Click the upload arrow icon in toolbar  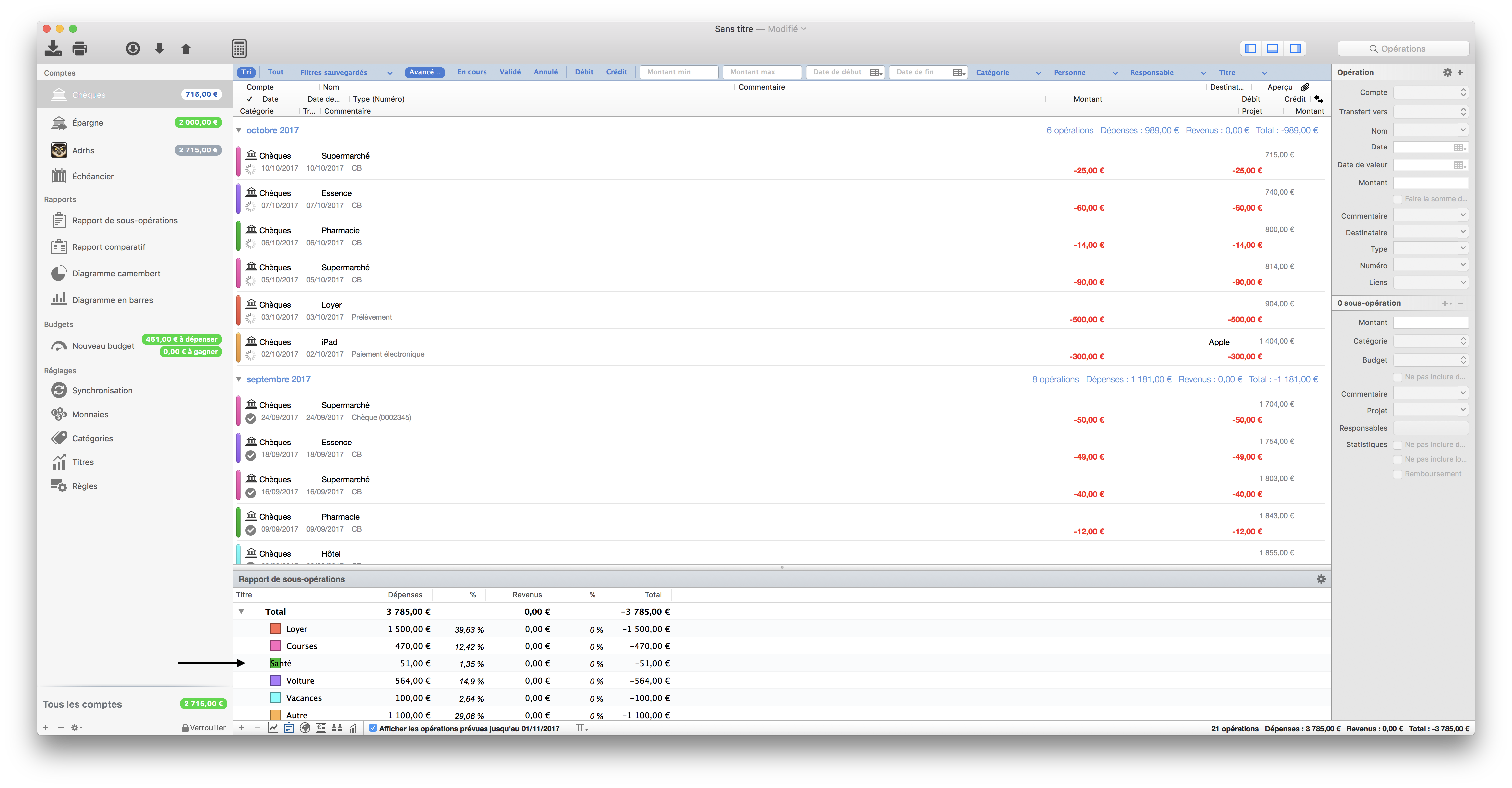[x=188, y=48]
